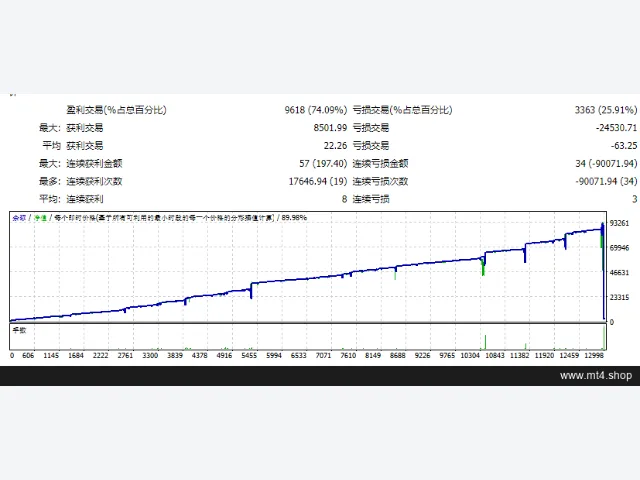
Task: Select the value '17646.94 (19)'
Action: coord(318,181)
